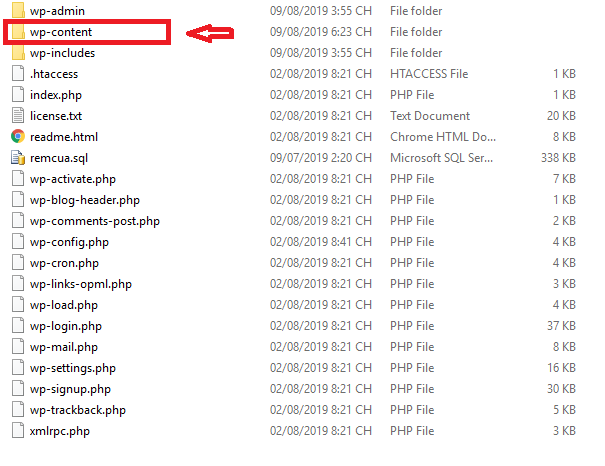Select the remcua.sql database file icon
This screenshot has height=466, width=605.
coord(18,158)
